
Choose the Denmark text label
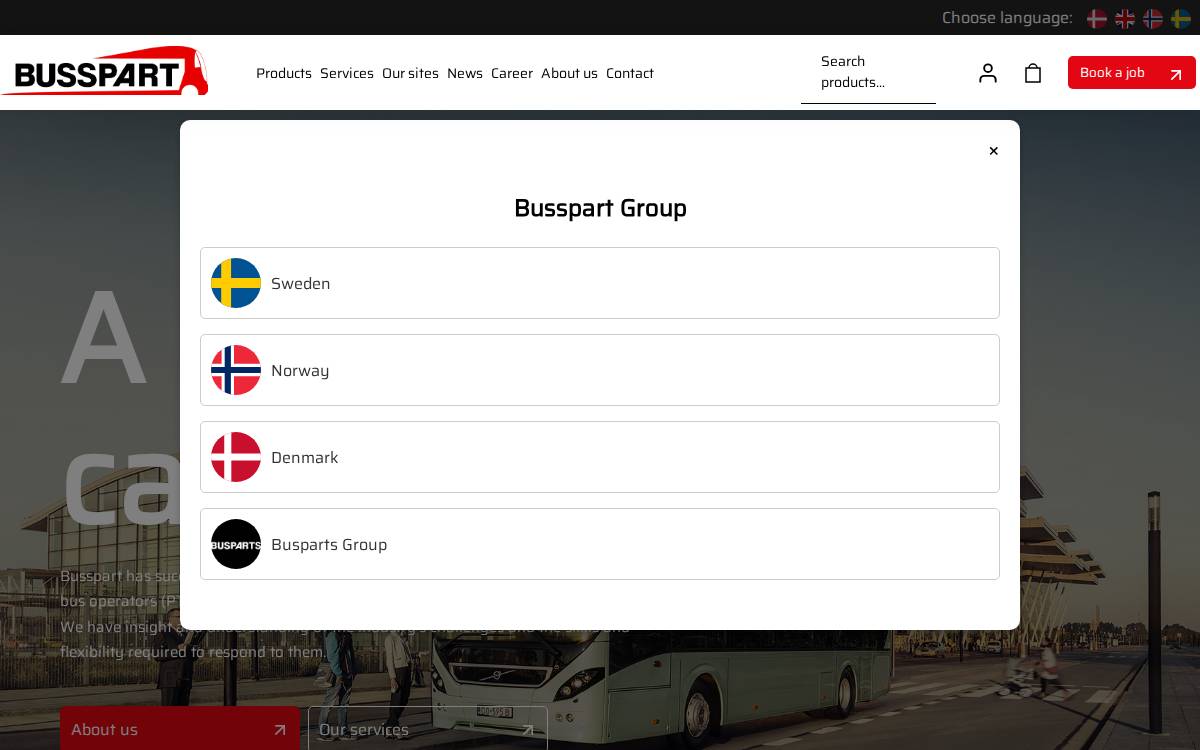305,458
